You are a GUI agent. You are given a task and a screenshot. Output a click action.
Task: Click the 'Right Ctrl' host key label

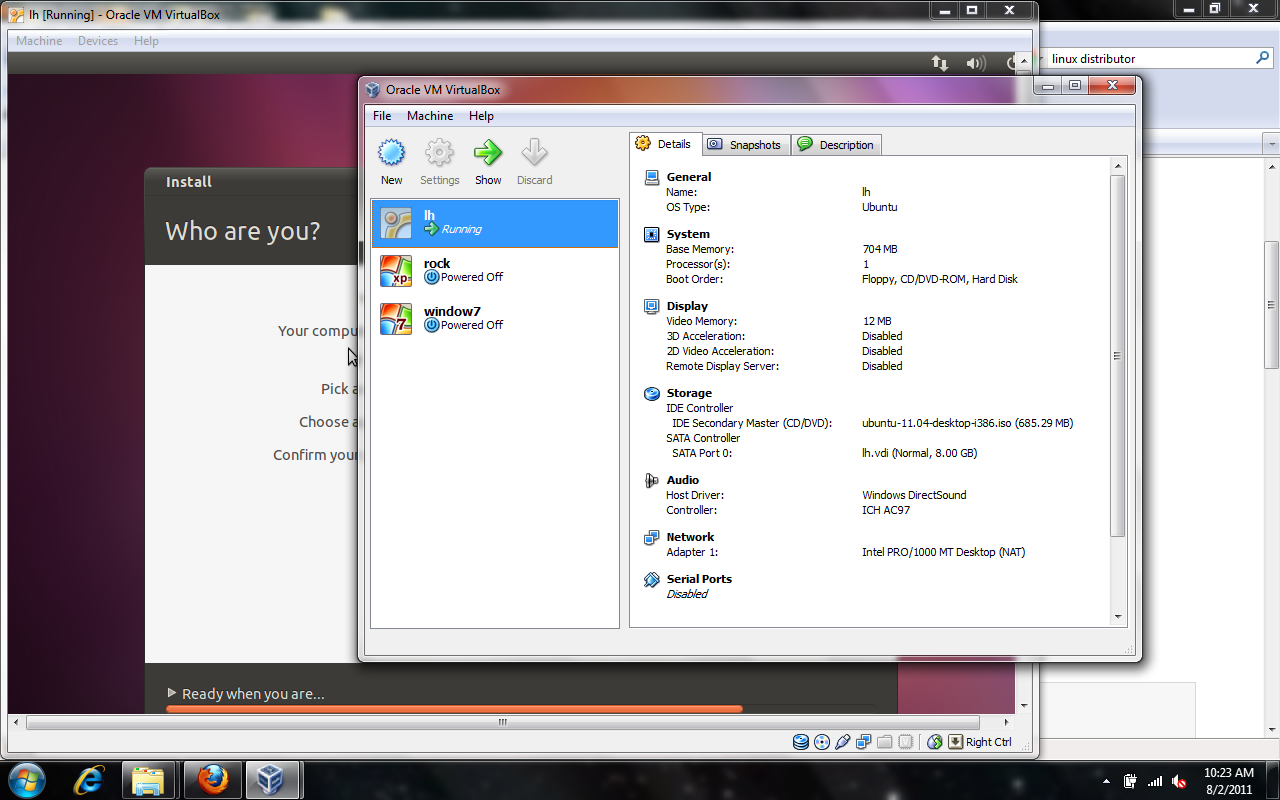(x=988, y=742)
